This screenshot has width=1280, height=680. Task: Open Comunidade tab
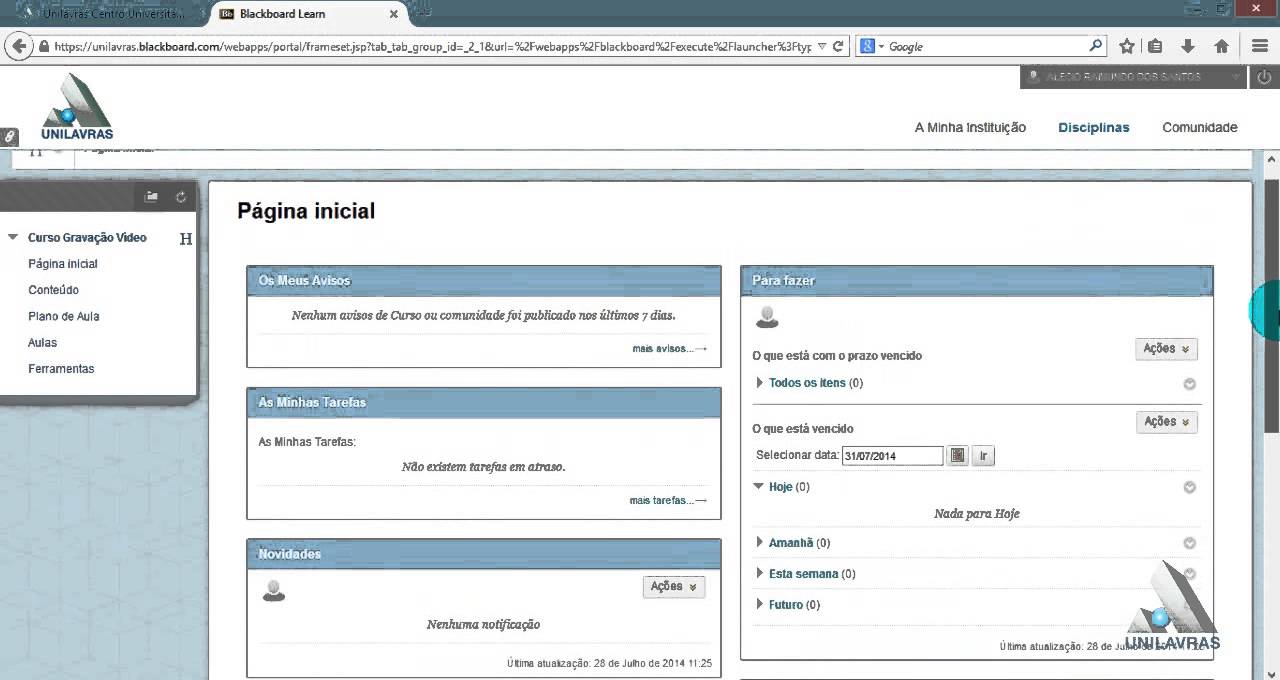tap(1200, 127)
